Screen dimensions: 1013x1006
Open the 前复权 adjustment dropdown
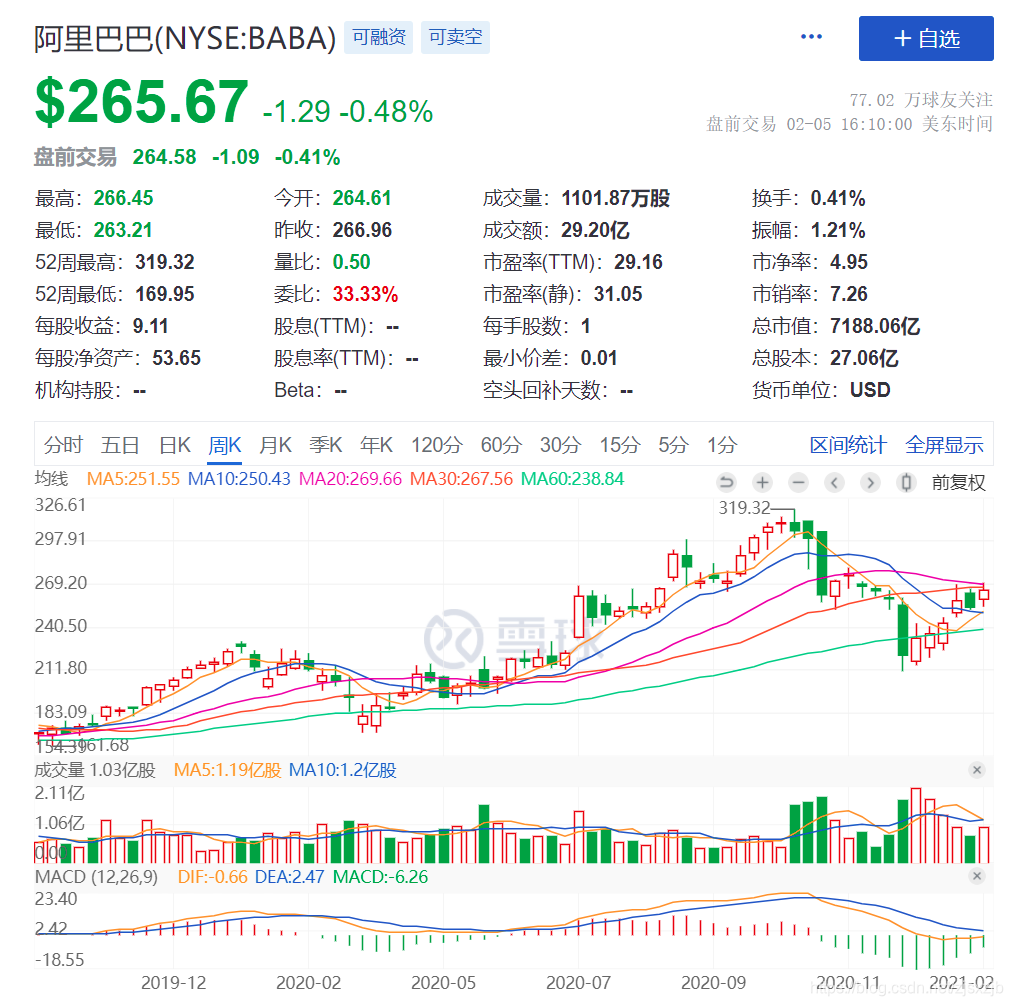coord(959,483)
